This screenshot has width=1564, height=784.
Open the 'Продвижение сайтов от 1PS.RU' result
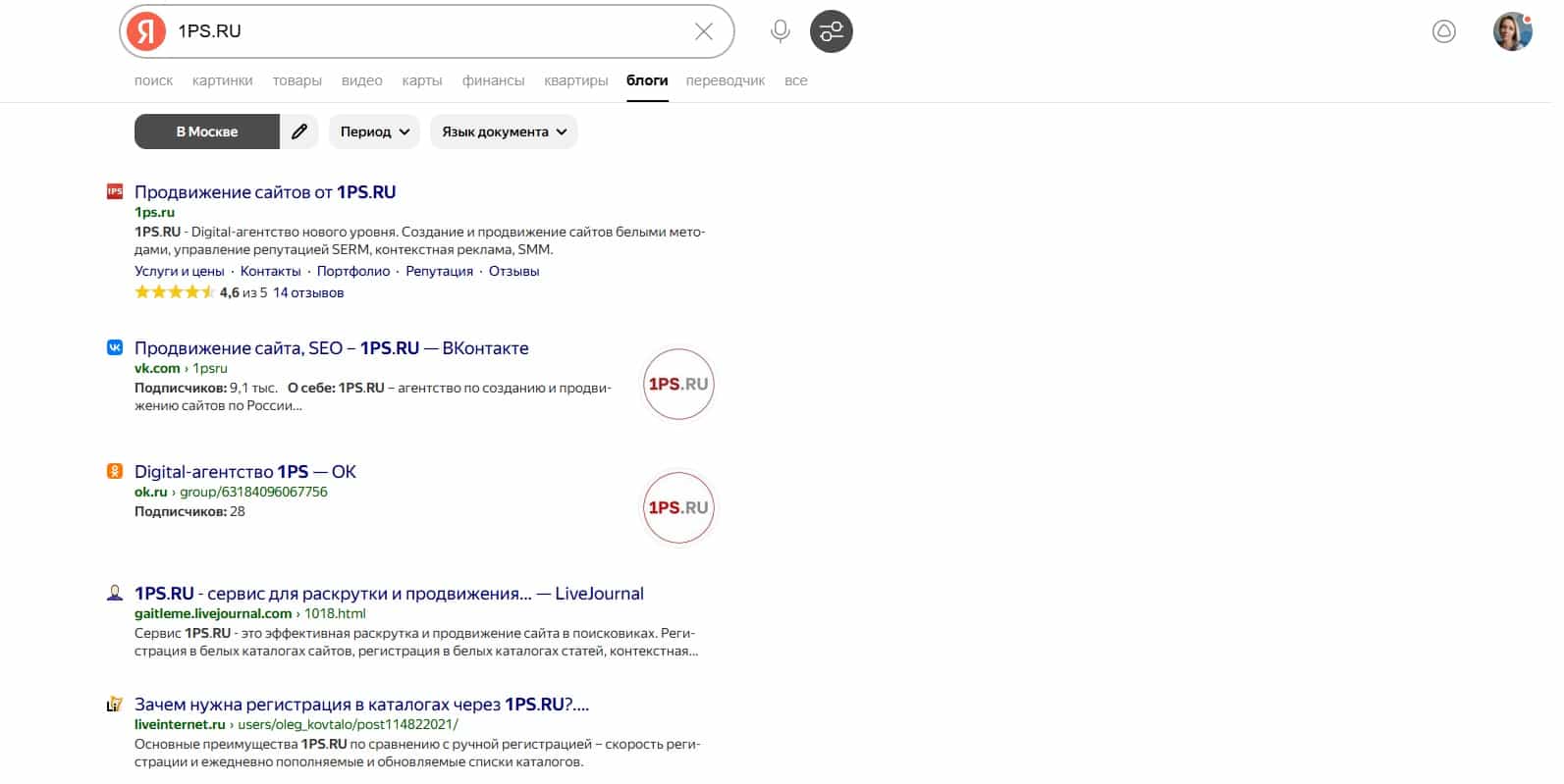pos(265,192)
